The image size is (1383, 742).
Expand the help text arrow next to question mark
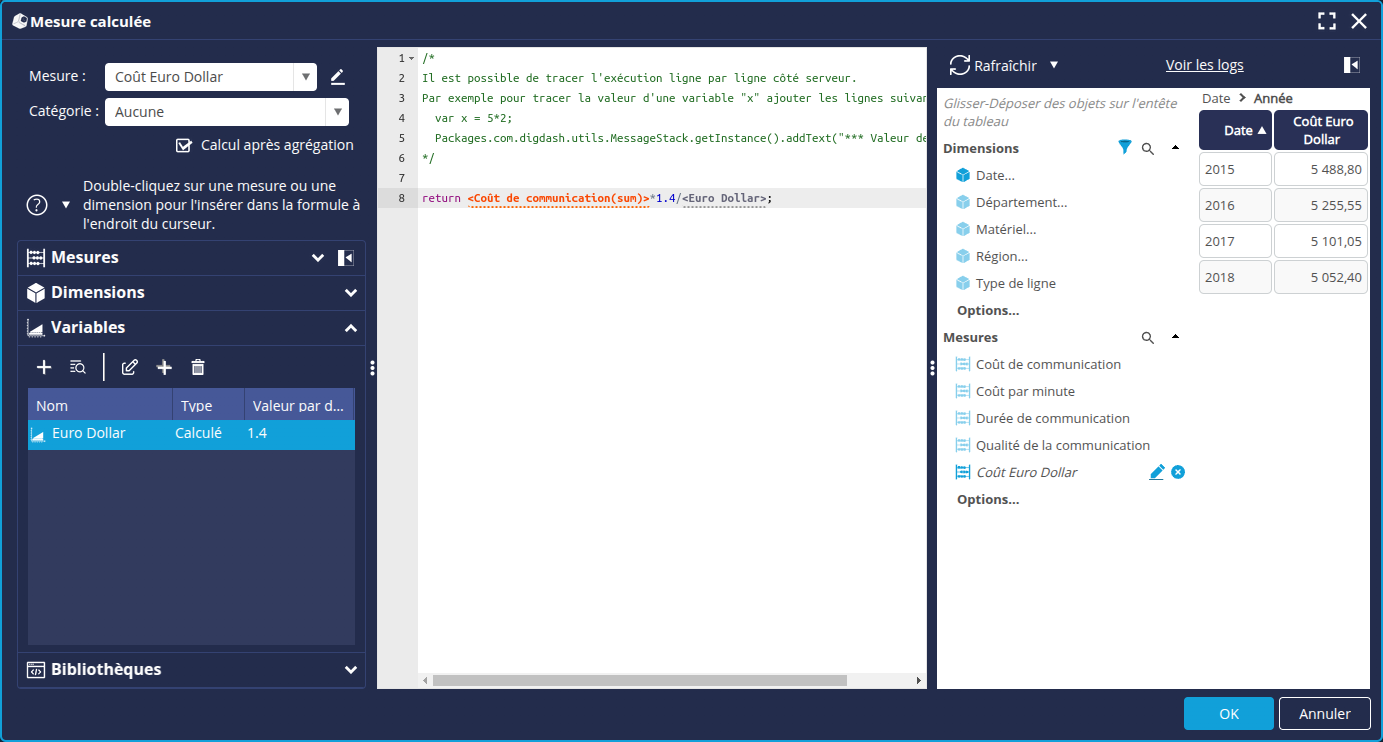tap(66, 205)
